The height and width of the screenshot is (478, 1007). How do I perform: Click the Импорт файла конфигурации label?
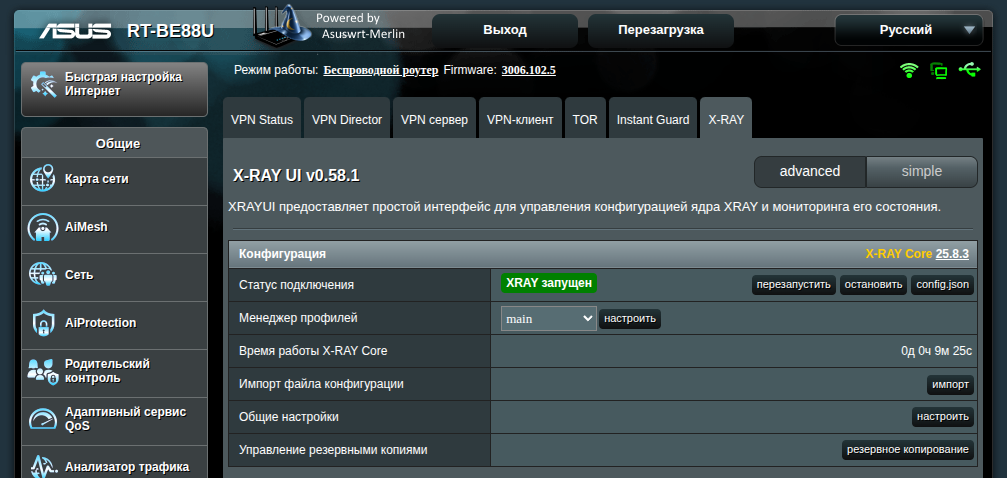click(321, 384)
